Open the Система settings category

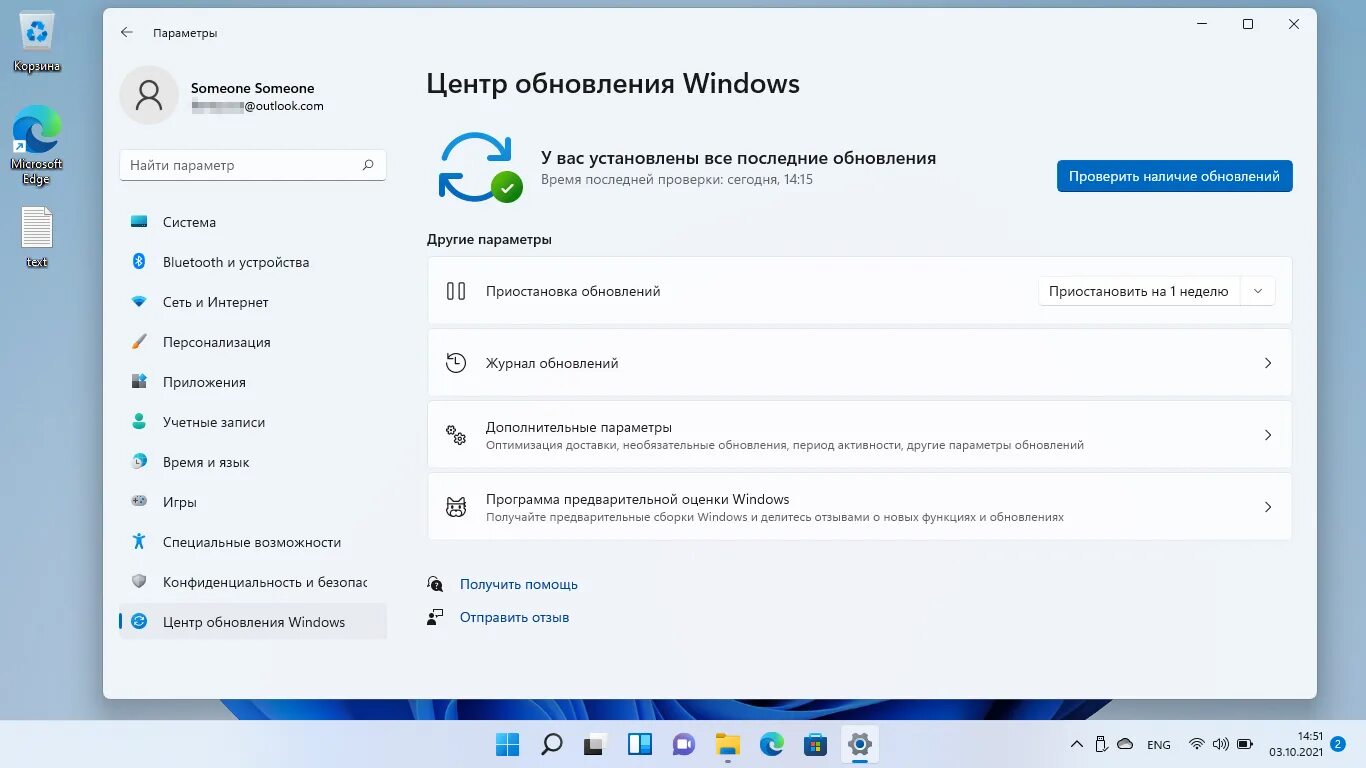[252, 222]
